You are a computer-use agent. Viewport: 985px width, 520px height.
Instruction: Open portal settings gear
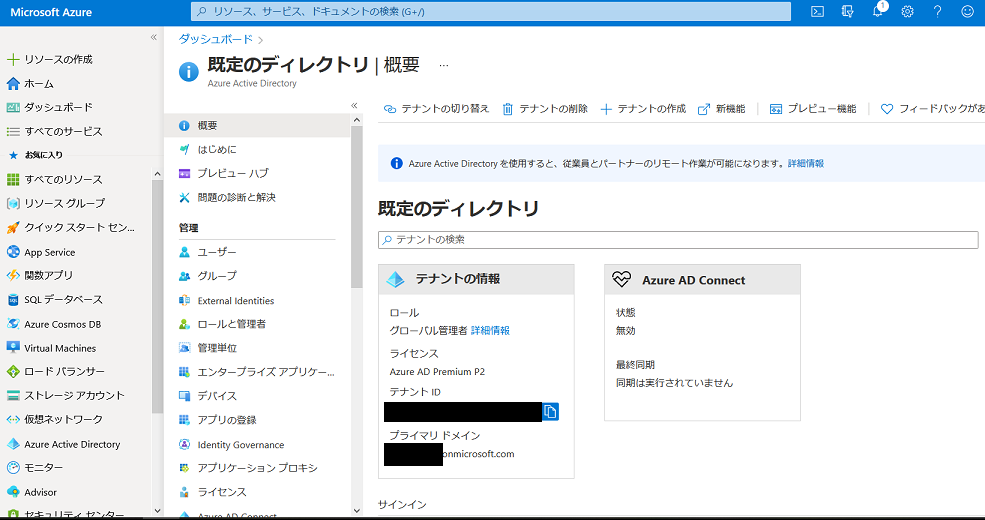(907, 11)
